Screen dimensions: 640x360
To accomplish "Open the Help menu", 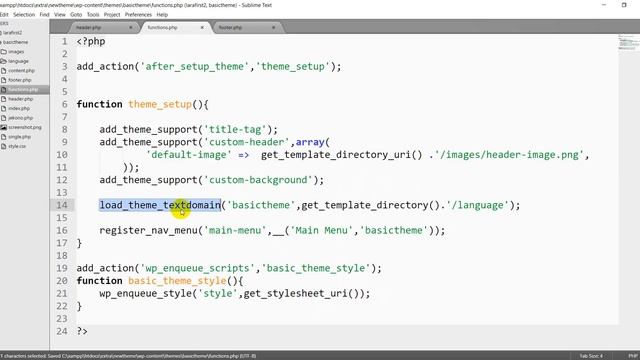I will coord(162,14).
